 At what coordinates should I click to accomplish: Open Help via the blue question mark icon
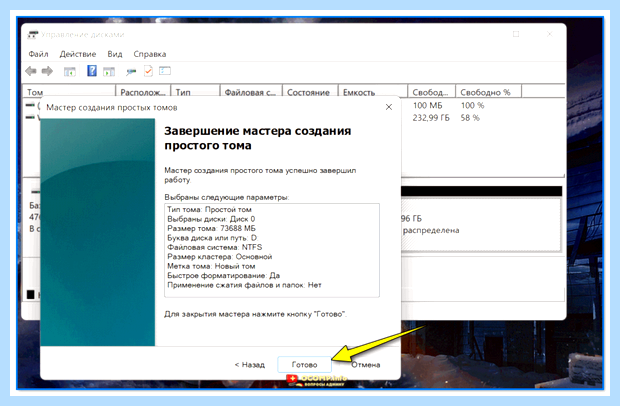92,71
